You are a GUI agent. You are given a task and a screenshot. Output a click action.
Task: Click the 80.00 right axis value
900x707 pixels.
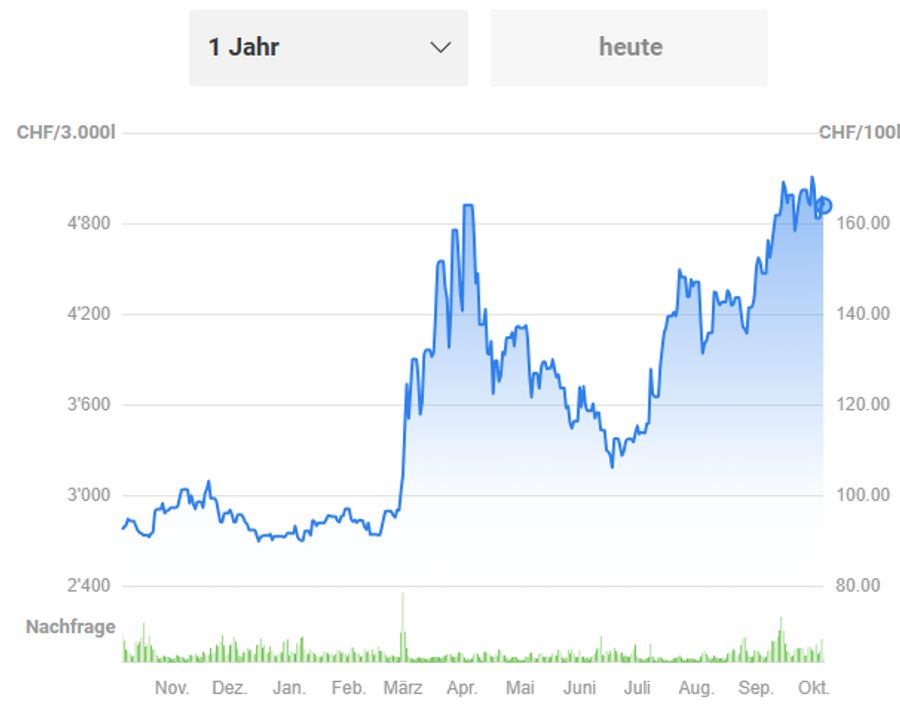pyautogui.click(x=858, y=585)
